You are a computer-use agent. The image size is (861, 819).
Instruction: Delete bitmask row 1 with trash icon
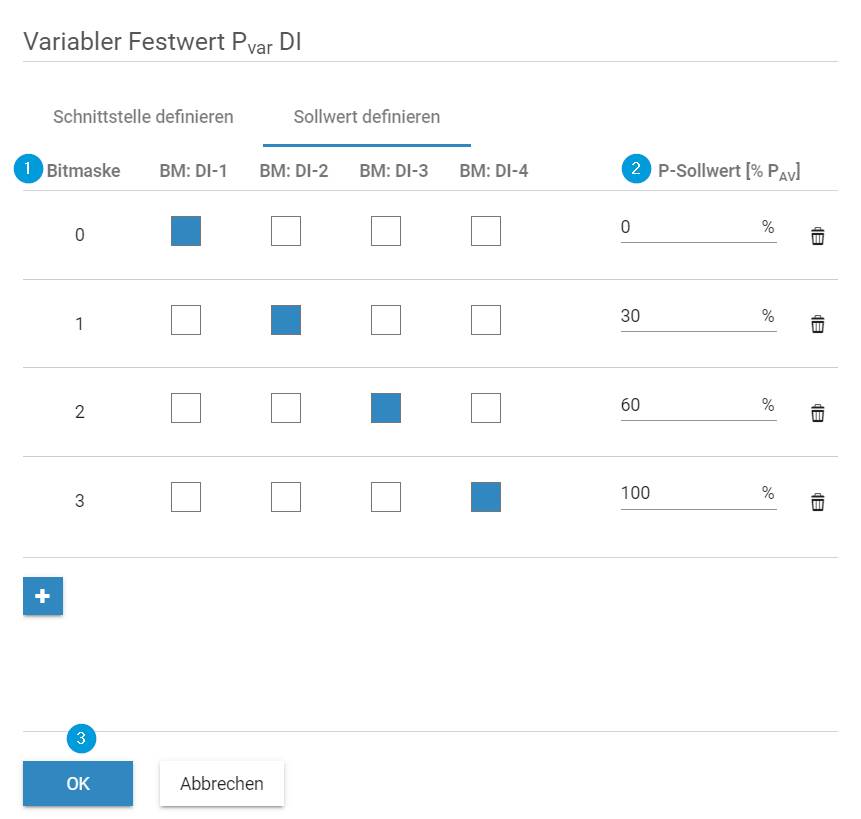point(817,324)
